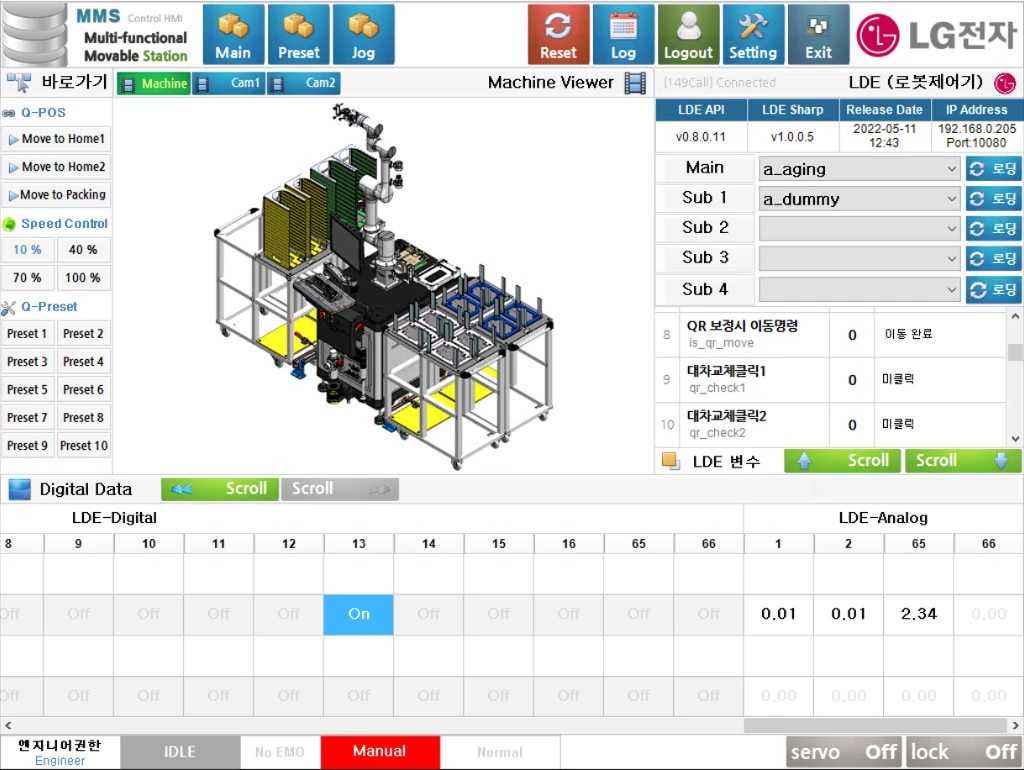This screenshot has height=770, width=1024.
Task: Click the Machine Viewer film icon
Action: point(635,83)
